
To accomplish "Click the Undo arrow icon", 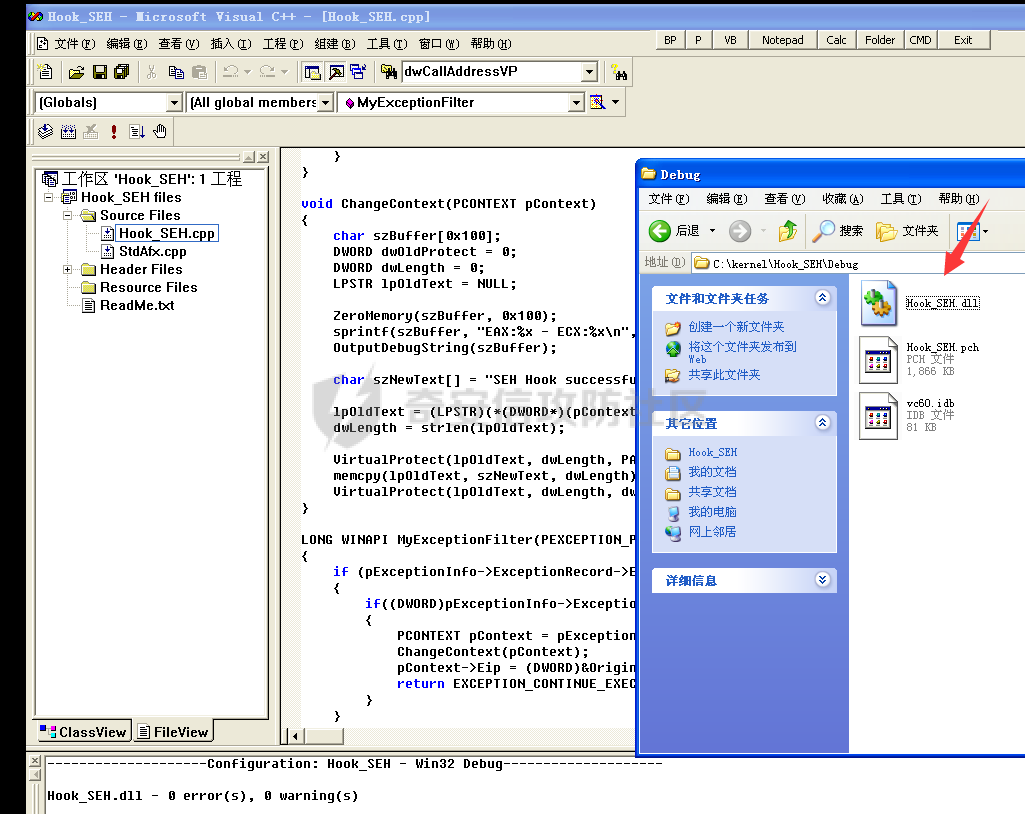I will click(x=230, y=72).
